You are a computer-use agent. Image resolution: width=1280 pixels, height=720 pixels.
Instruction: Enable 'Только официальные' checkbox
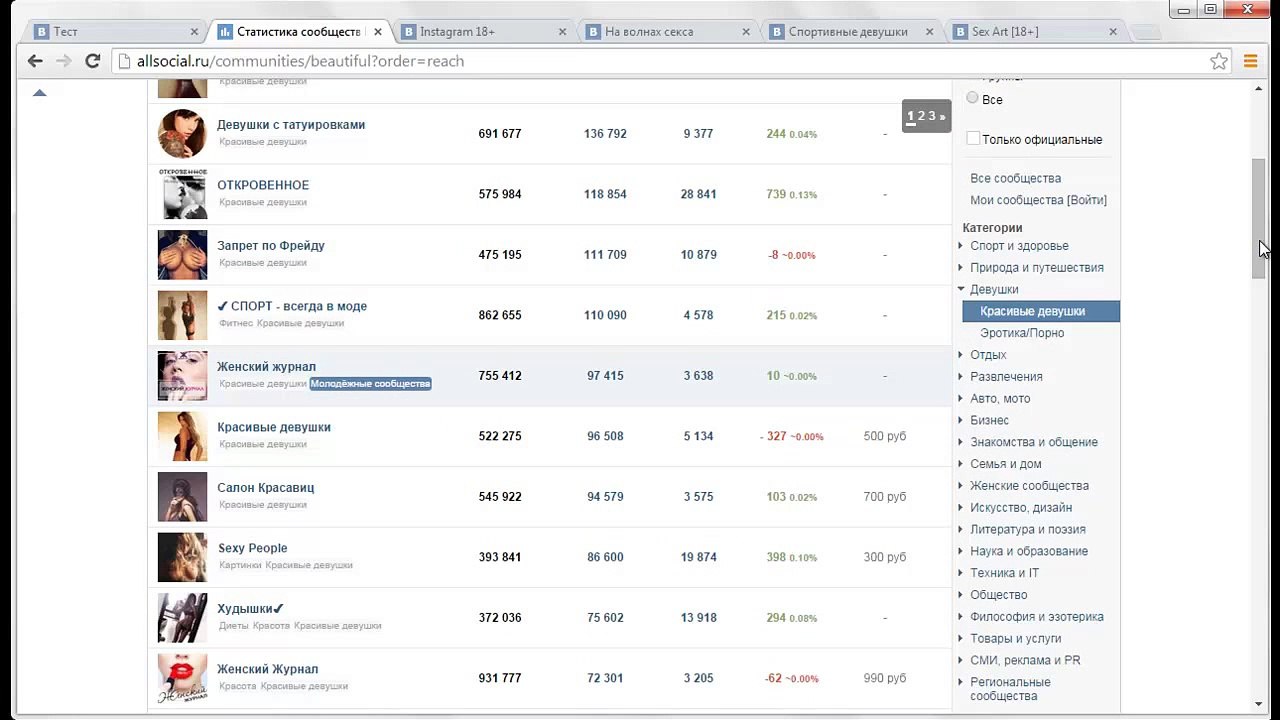pos(973,139)
